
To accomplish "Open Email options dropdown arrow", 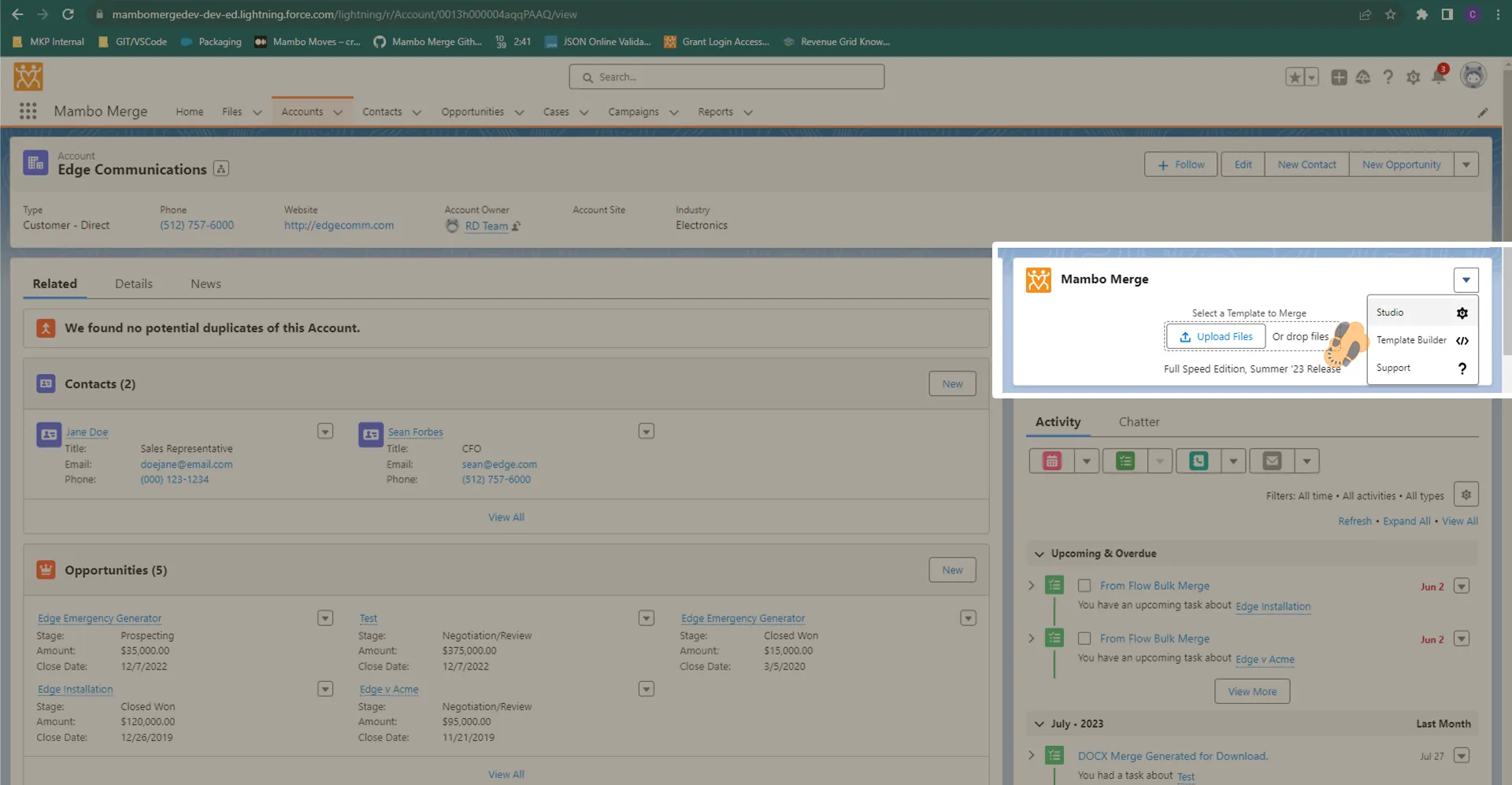I will (1306, 461).
